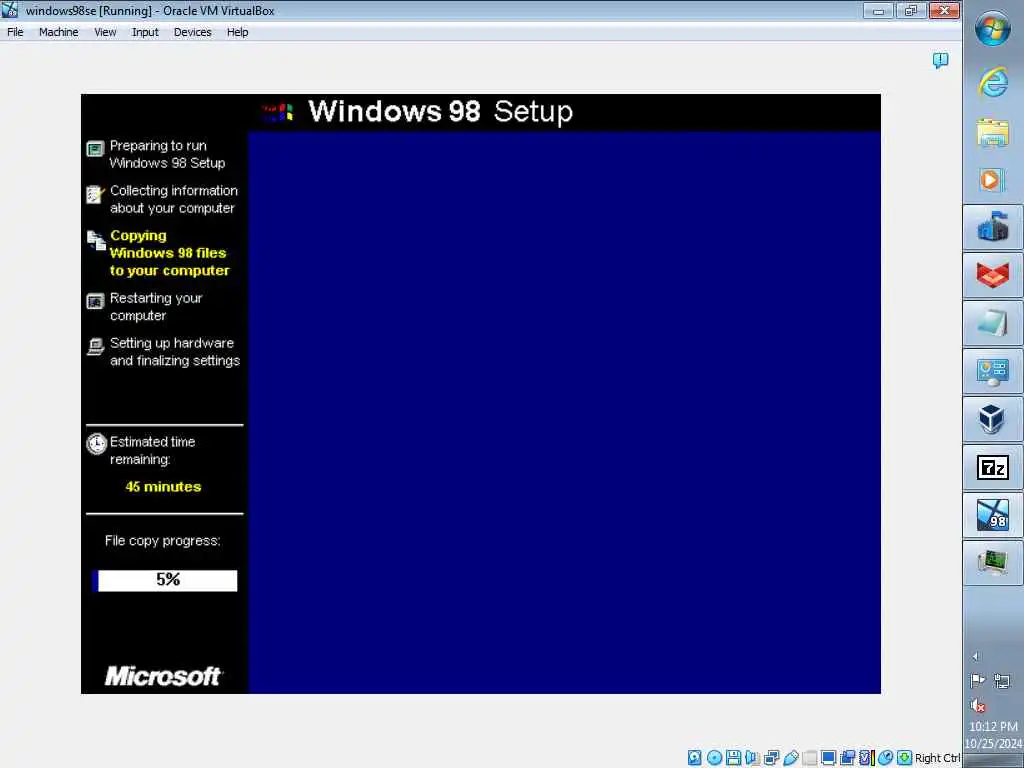Click the shared folders status icon
Screen dimensions: 1024x768
(810, 758)
